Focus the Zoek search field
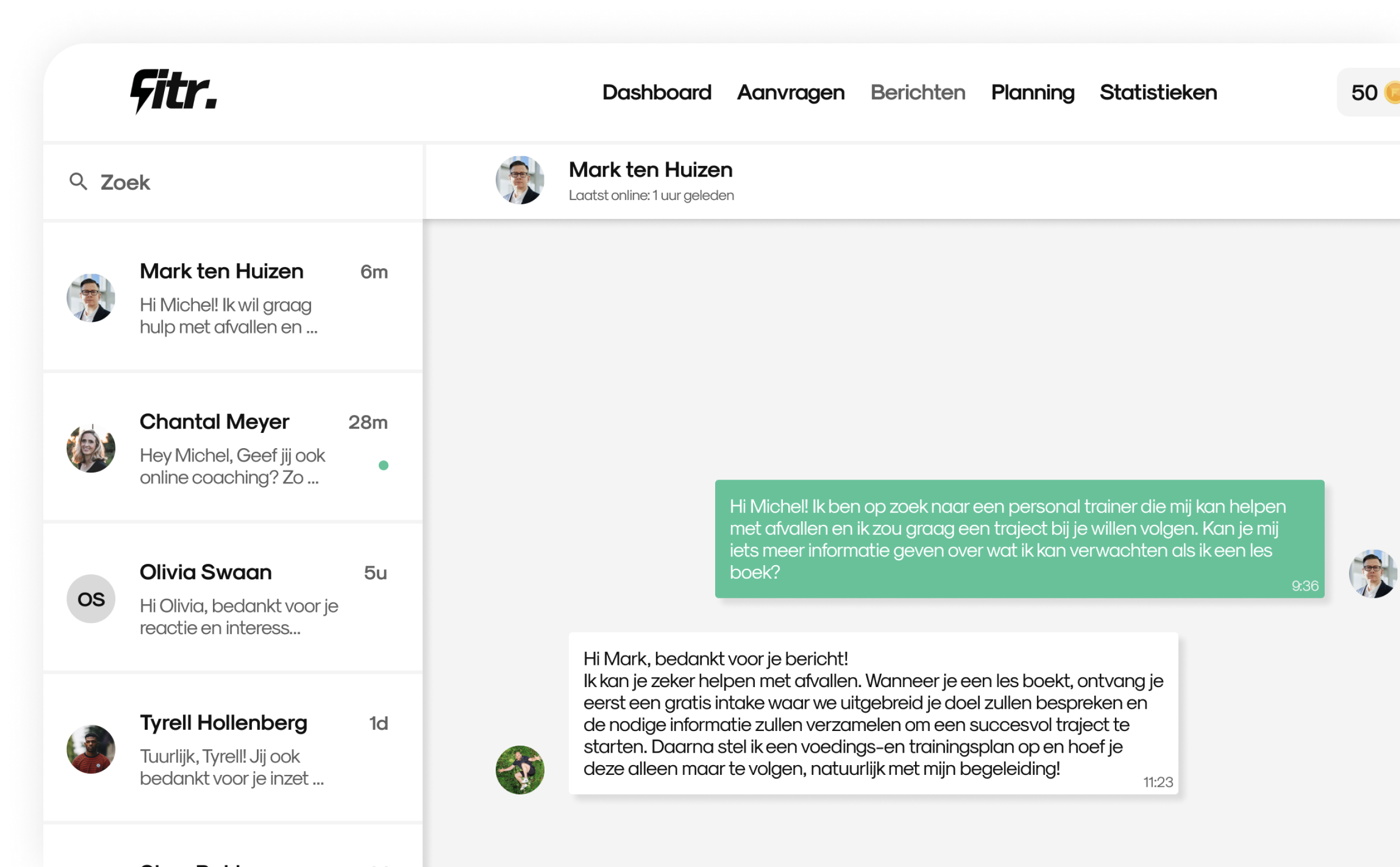The height and width of the screenshot is (867, 1400). (234, 182)
